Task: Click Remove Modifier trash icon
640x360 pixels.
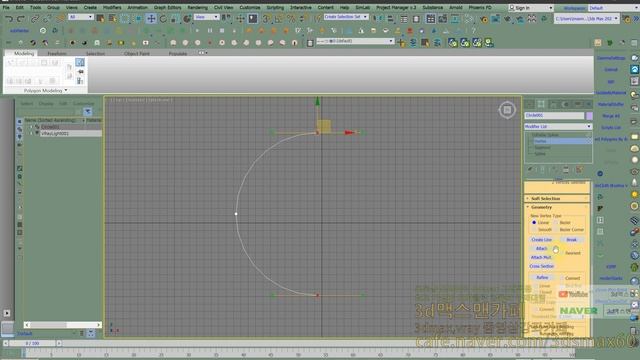Action: click(x=566, y=169)
